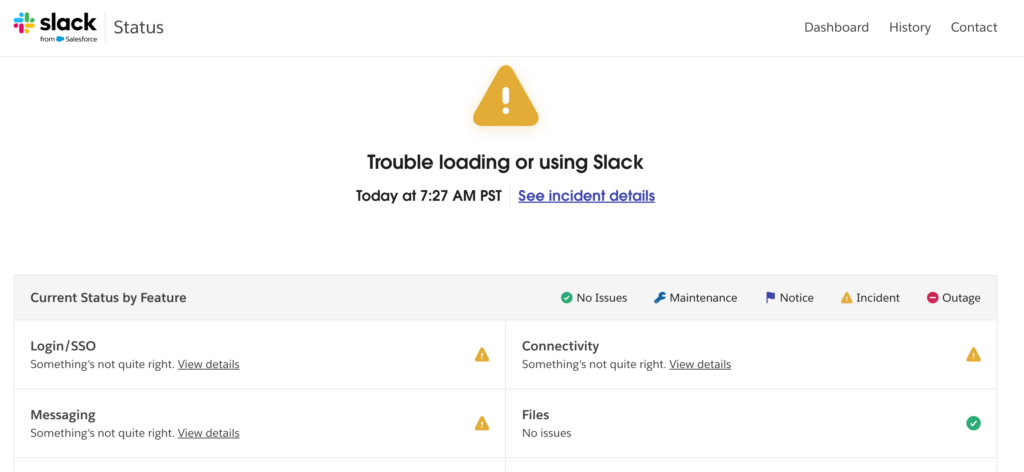Click the Connectivity feature title
The width and height of the screenshot is (1024, 472).
click(x=560, y=346)
